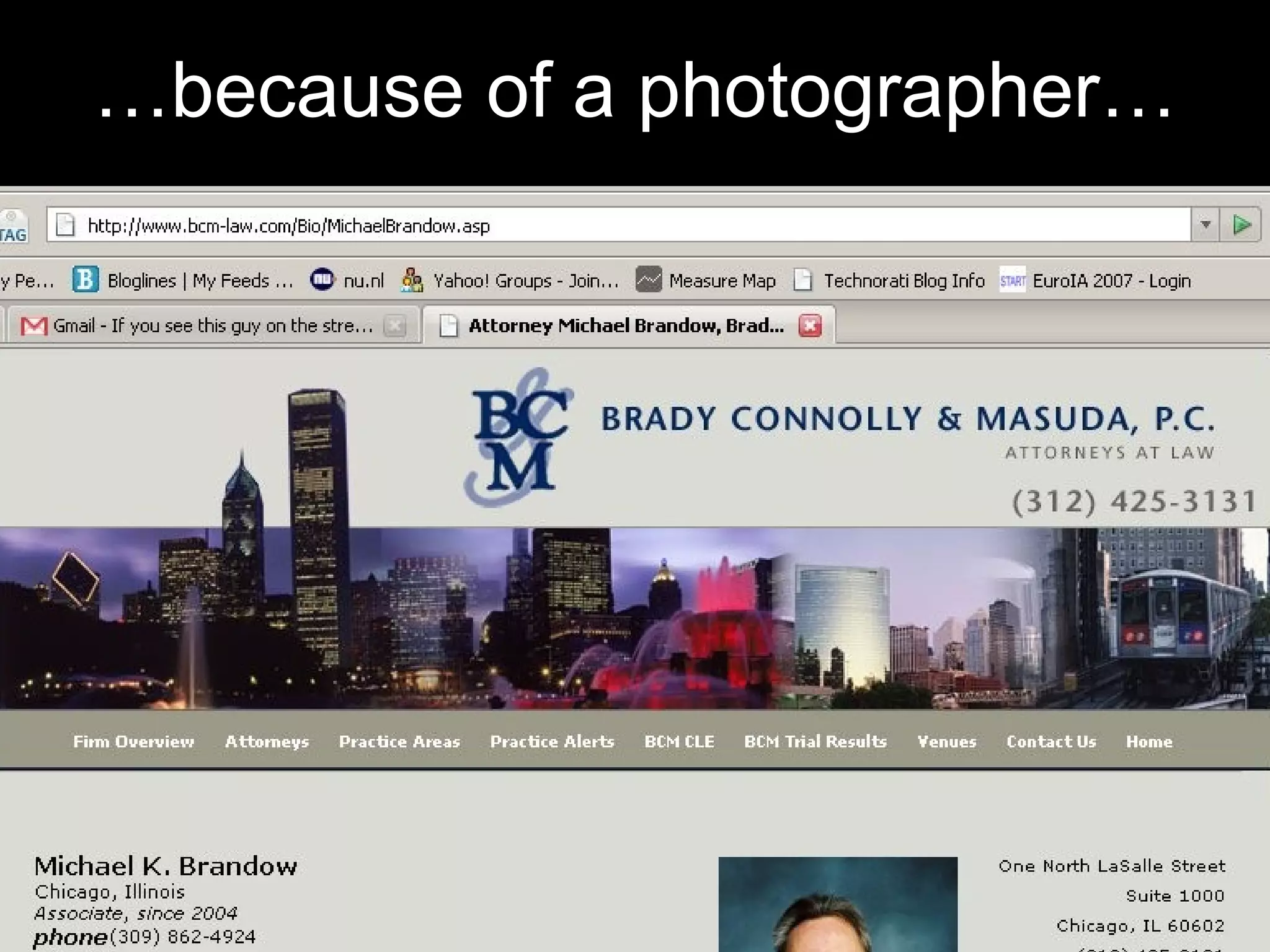Open Venues menu item

tap(946, 741)
